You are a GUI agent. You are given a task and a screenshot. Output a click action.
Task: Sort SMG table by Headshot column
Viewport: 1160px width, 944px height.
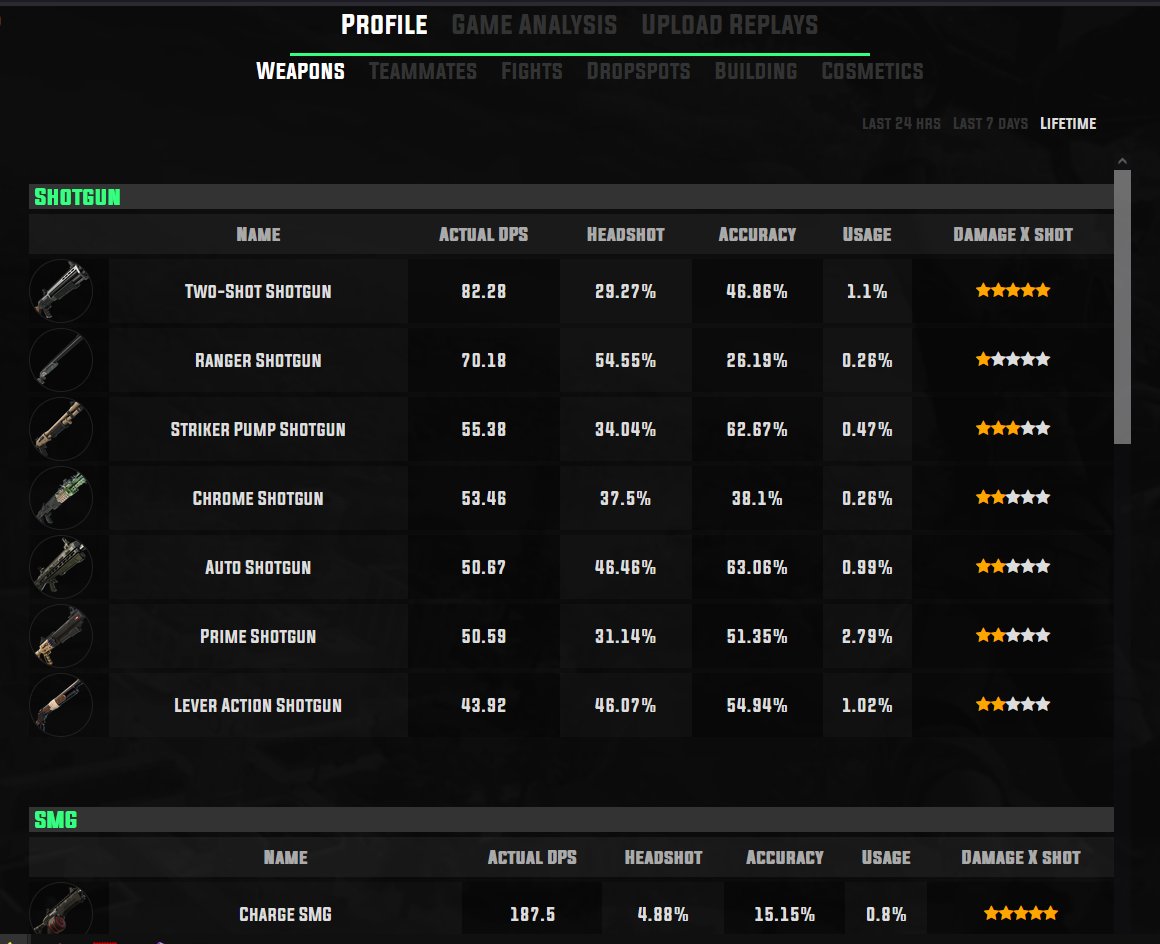[664, 857]
